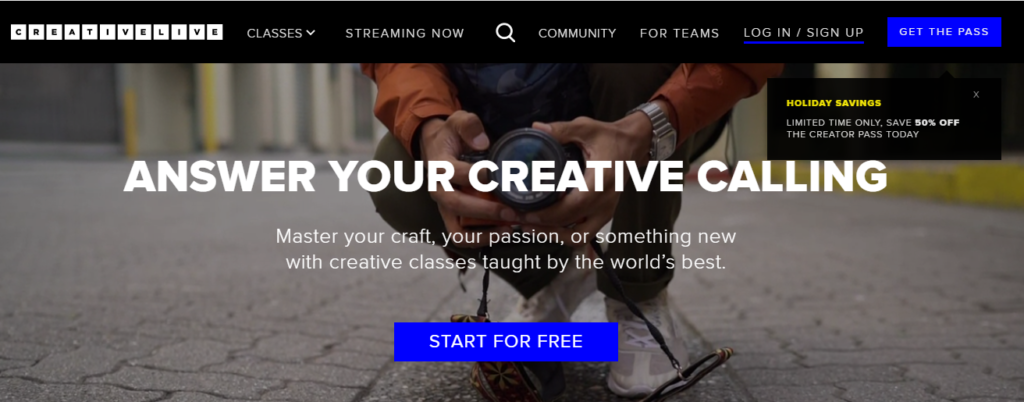The width and height of the screenshot is (1024, 402).
Task: Click the Get The Pass button
Action: [944, 32]
